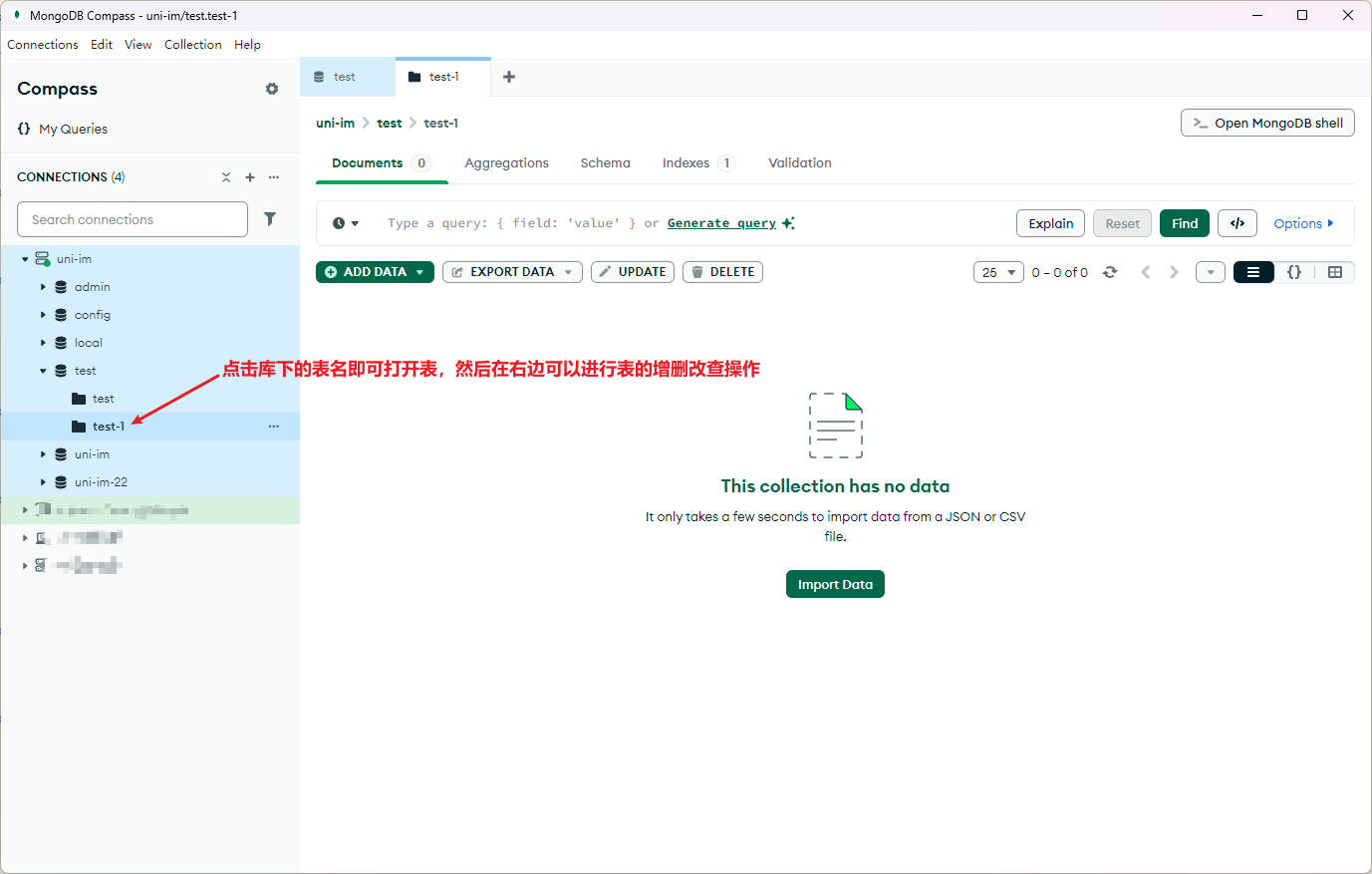Viewport: 1372px width, 874px height.
Task: Click the Generate query link
Action: [x=721, y=223]
